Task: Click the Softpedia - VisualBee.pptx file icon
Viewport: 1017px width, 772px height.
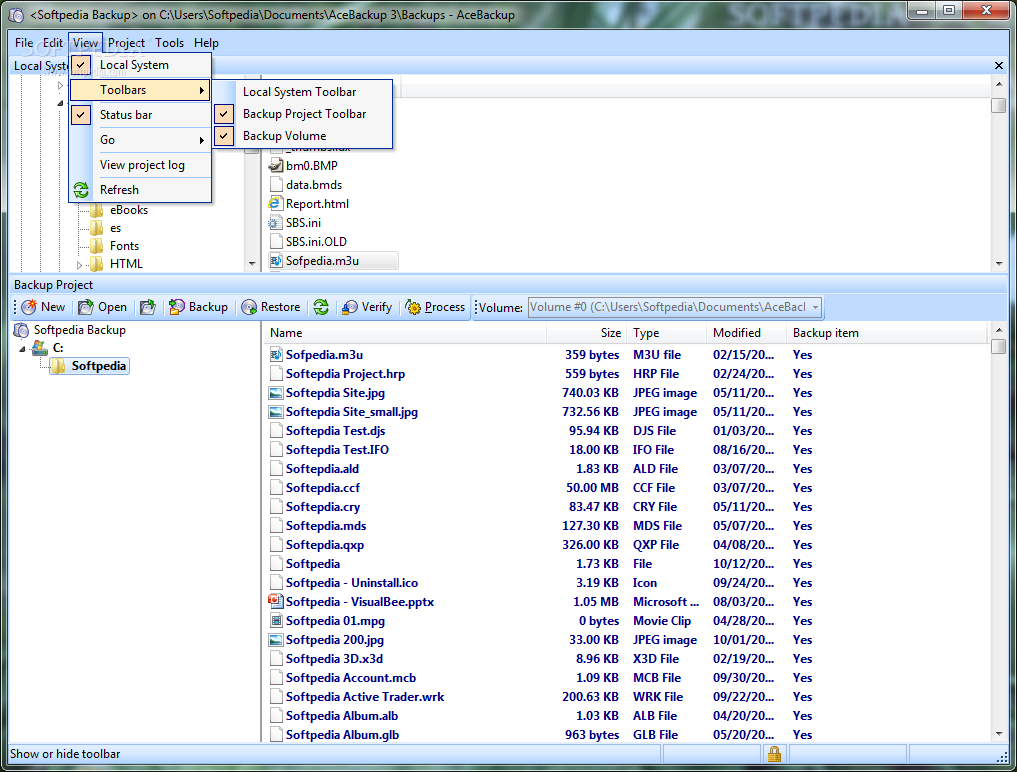Action: click(276, 601)
